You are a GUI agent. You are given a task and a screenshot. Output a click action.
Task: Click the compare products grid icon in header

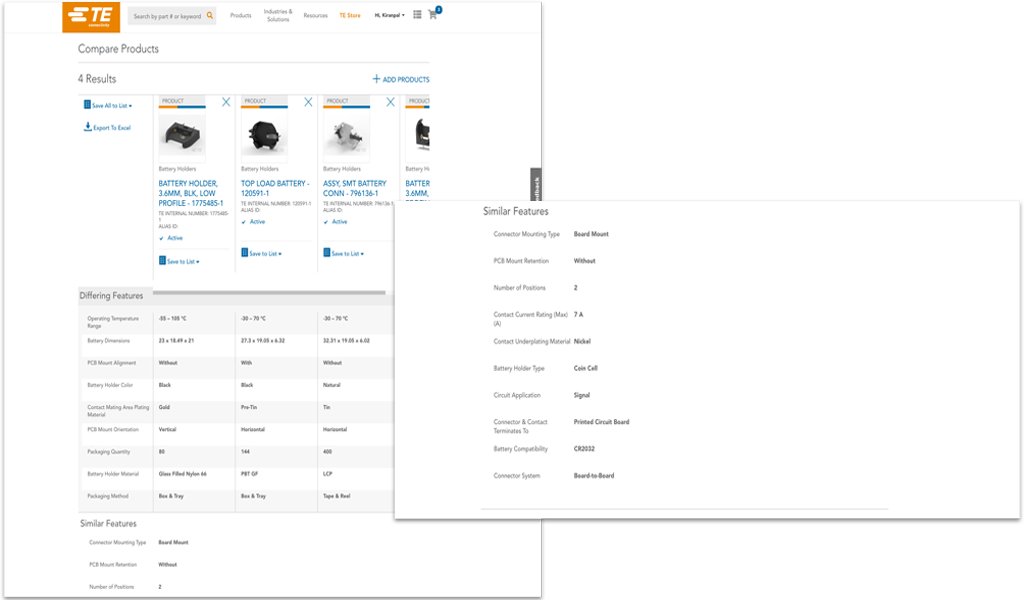tap(417, 15)
